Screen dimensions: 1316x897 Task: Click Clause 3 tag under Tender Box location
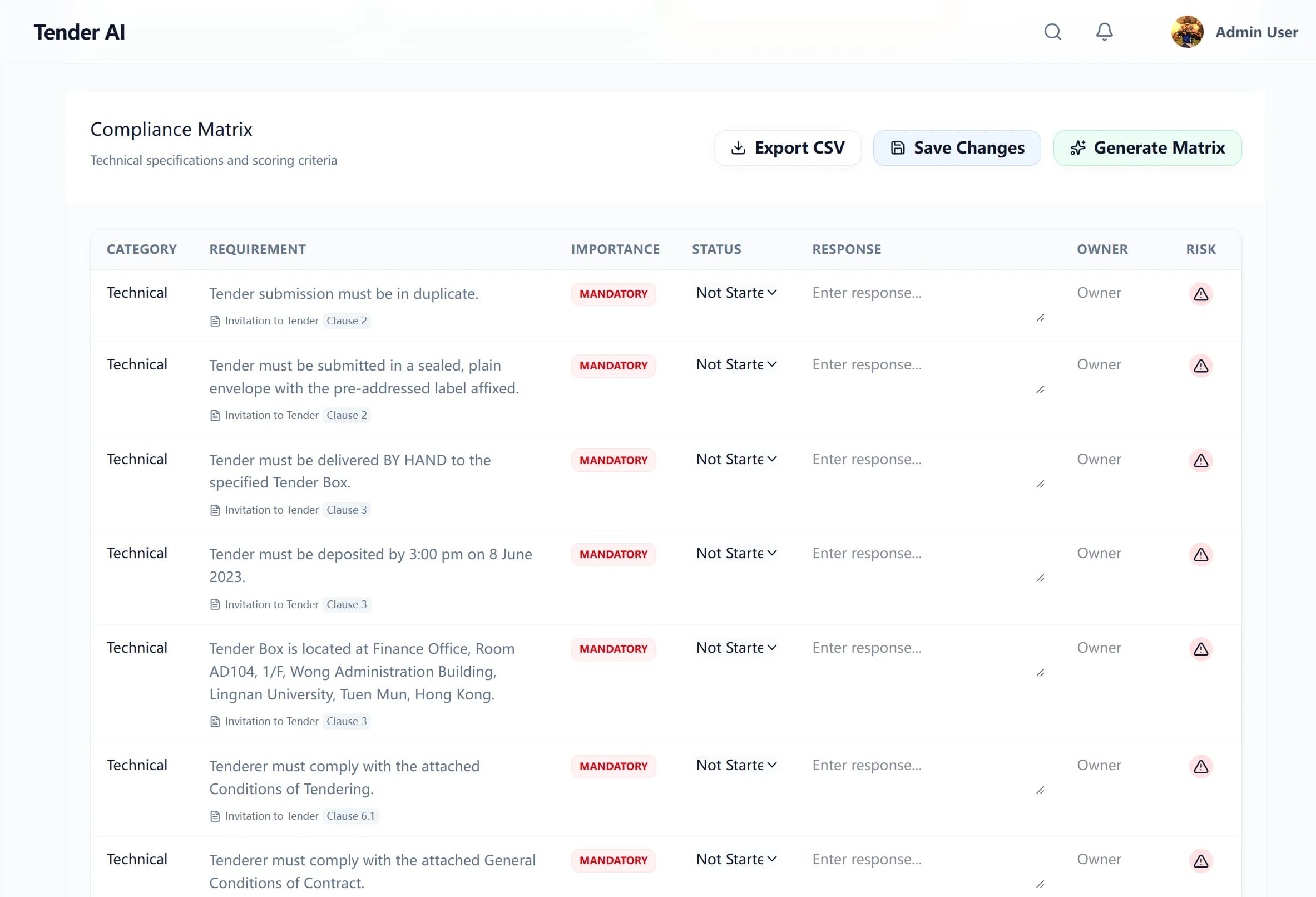point(347,721)
